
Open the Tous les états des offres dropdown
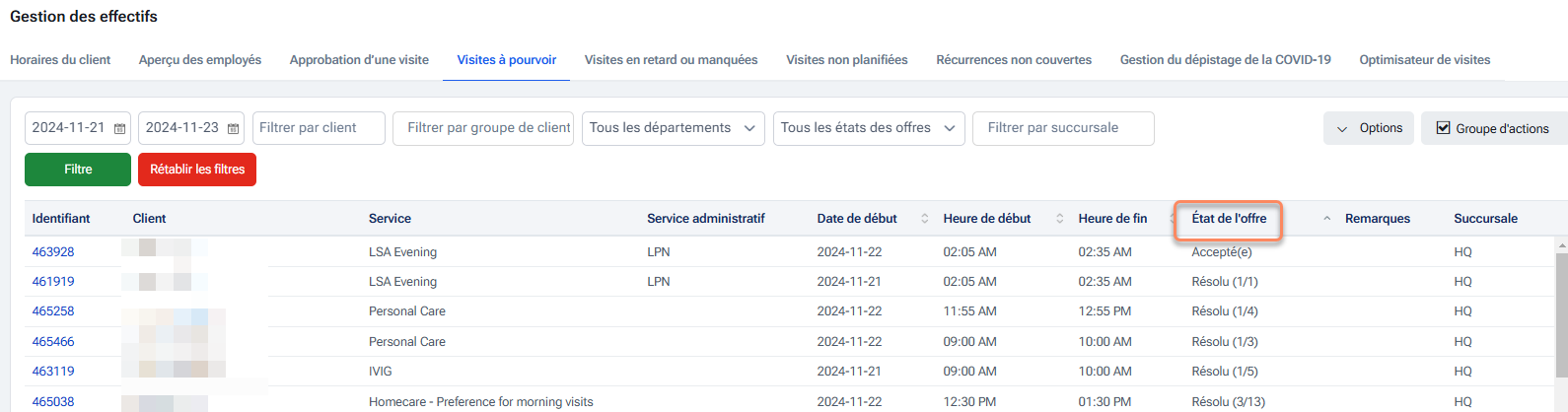[x=868, y=128]
